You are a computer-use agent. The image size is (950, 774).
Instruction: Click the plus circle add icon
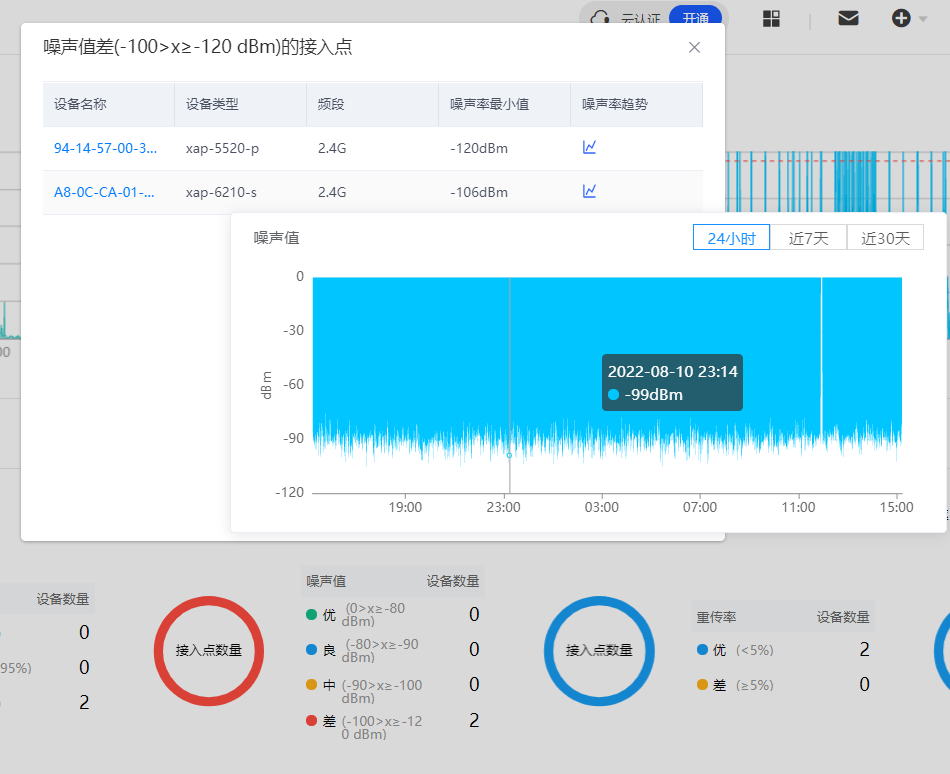[x=900, y=18]
